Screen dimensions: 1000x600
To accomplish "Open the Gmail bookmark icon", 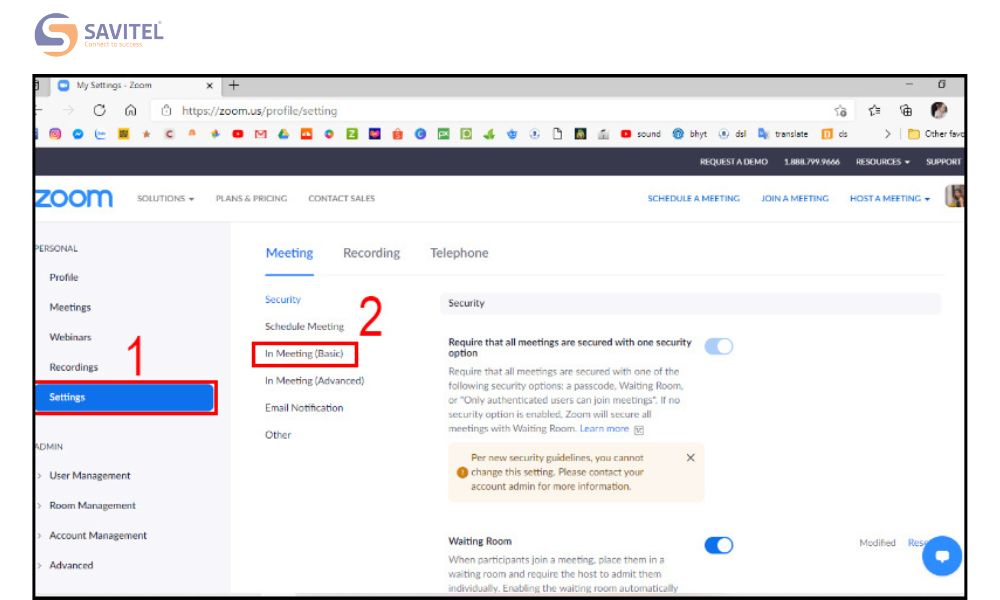I will click(x=261, y=134).
